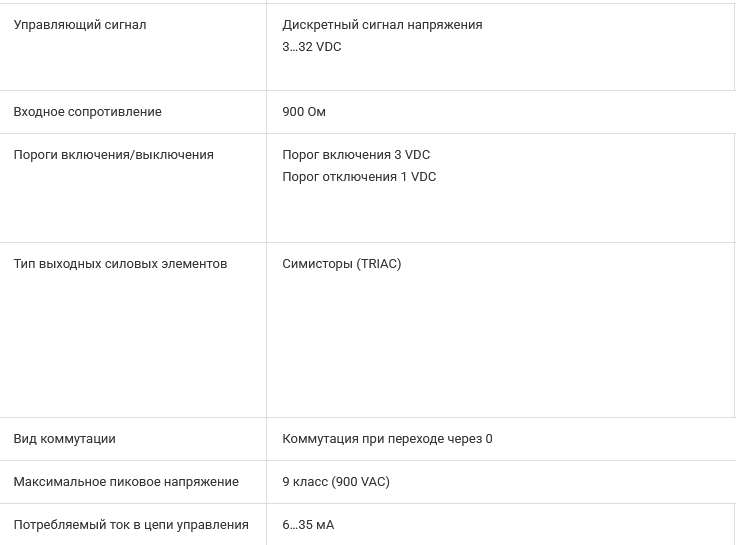Click the "Порог включения 3 VDC" line

pos(356,155)
